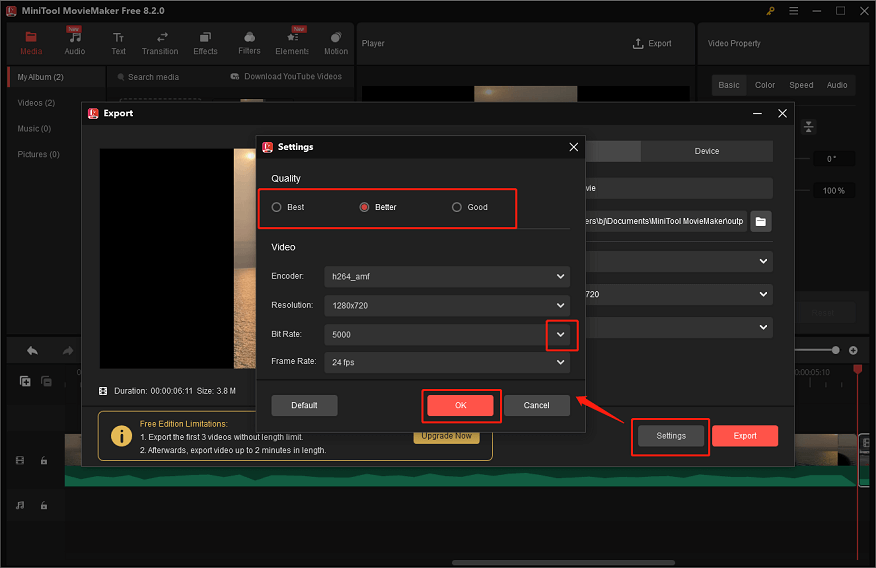Click the audio waveform clip on timeline

pos(461,476)
